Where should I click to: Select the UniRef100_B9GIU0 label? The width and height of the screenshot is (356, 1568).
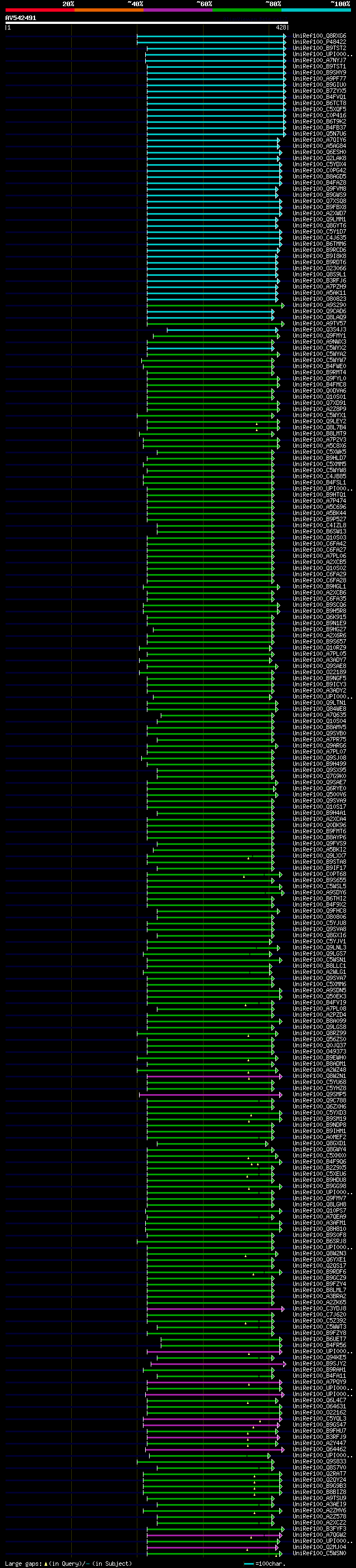319,85
